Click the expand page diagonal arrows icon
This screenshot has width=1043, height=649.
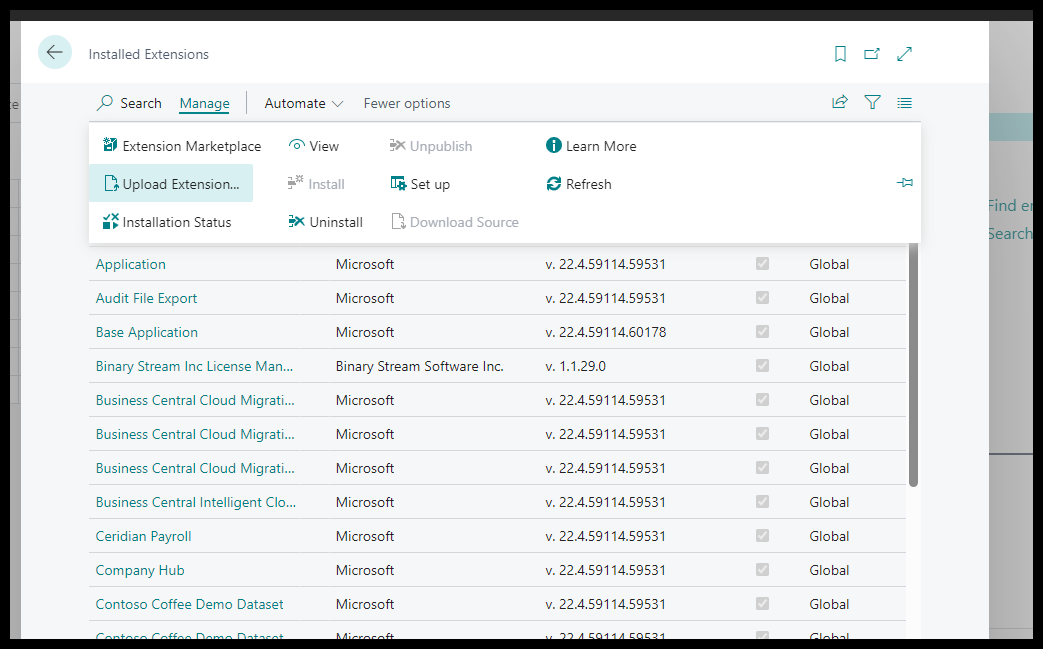pos(904,54)
